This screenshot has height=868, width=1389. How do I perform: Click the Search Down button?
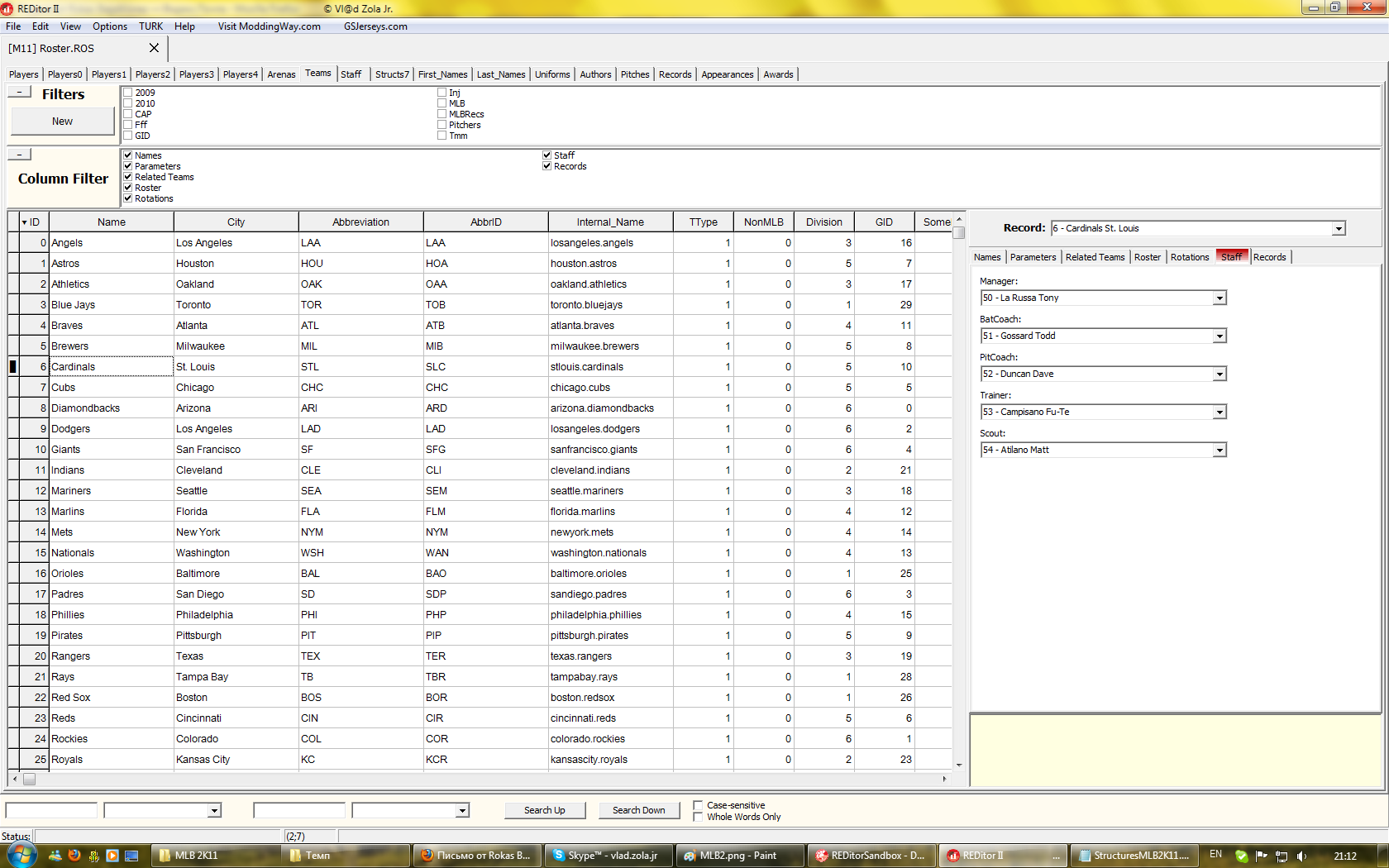[x=638, y=810]
